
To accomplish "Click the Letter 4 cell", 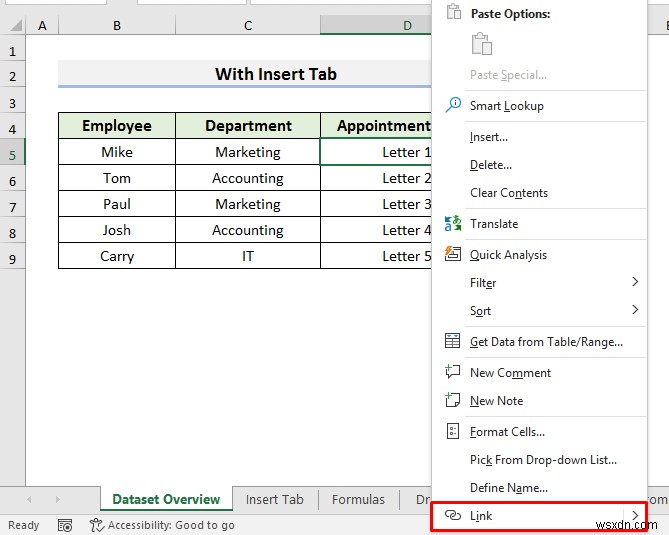I will point(376,230).
